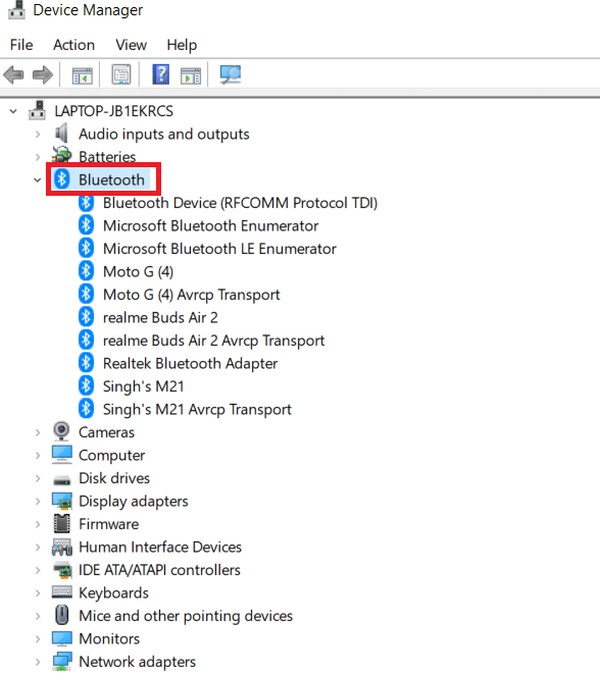
Task: Open the blue Help question mark icon
Action: coord(161,75)
